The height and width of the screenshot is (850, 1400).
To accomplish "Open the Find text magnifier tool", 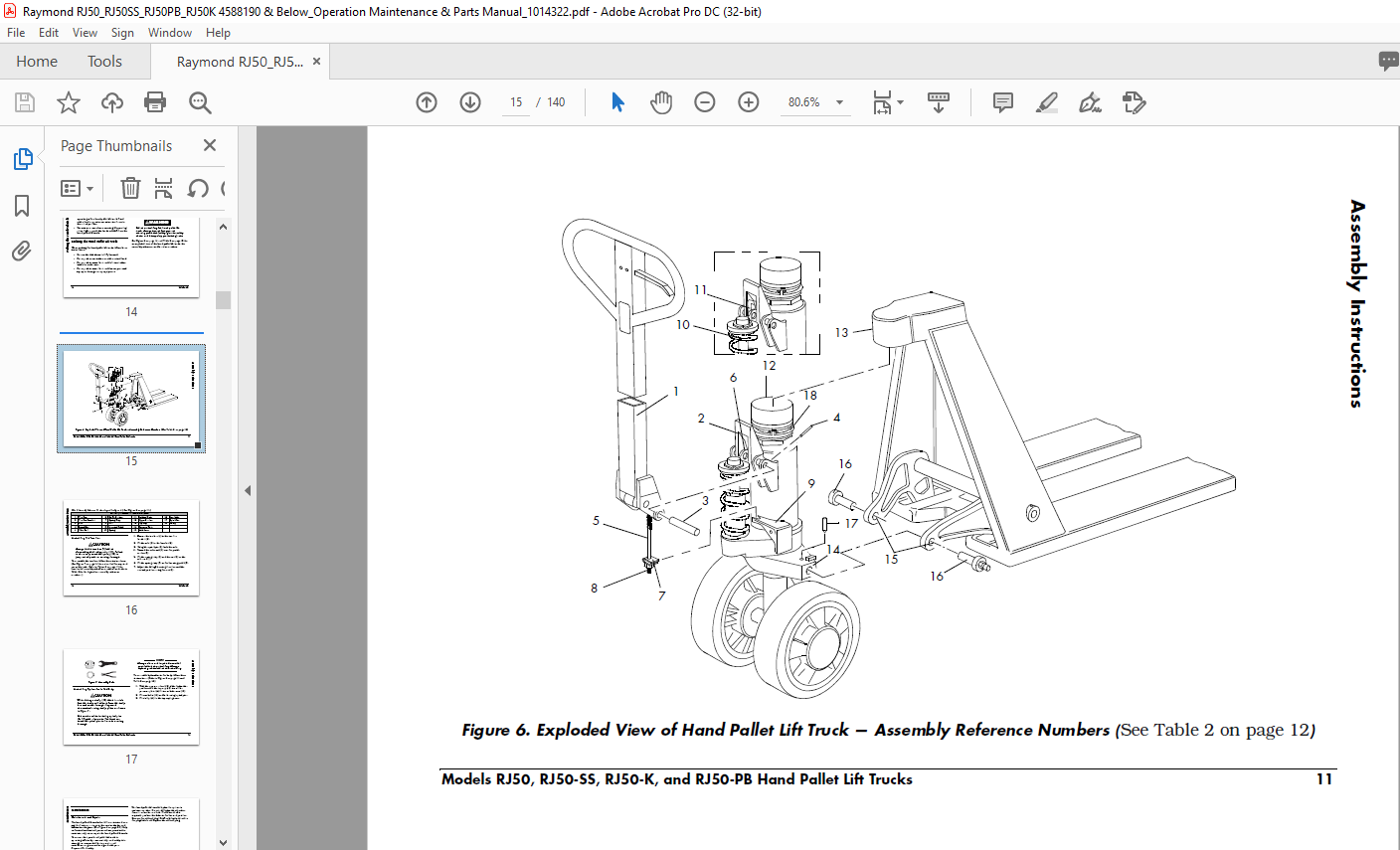I will [x=200, y=102].
